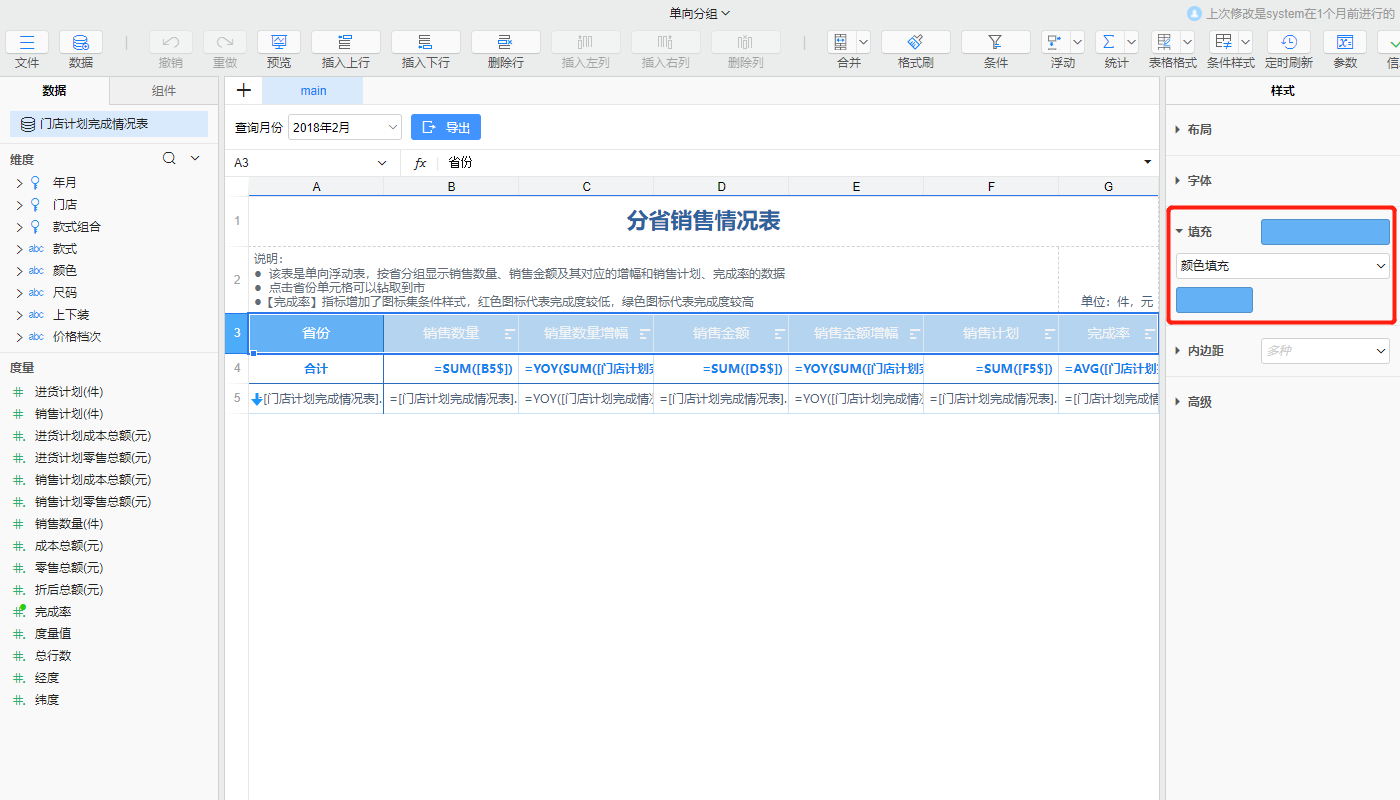Click the 定时刷新 (timed refresh) icon
This screenshot has height=800, width=1400.
tap(1289, 42)
